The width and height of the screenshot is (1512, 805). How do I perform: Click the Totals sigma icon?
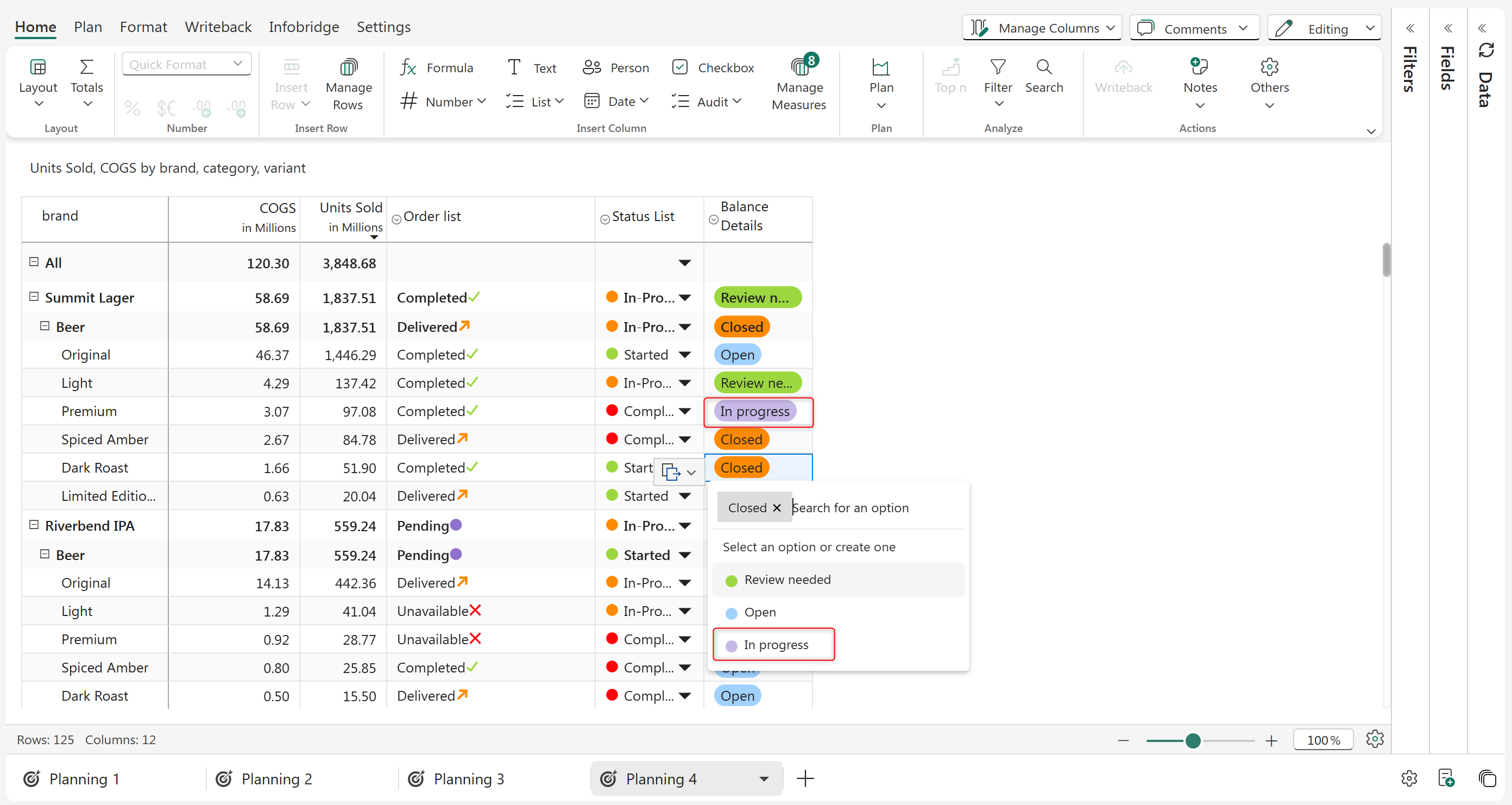tap(86, 67)
